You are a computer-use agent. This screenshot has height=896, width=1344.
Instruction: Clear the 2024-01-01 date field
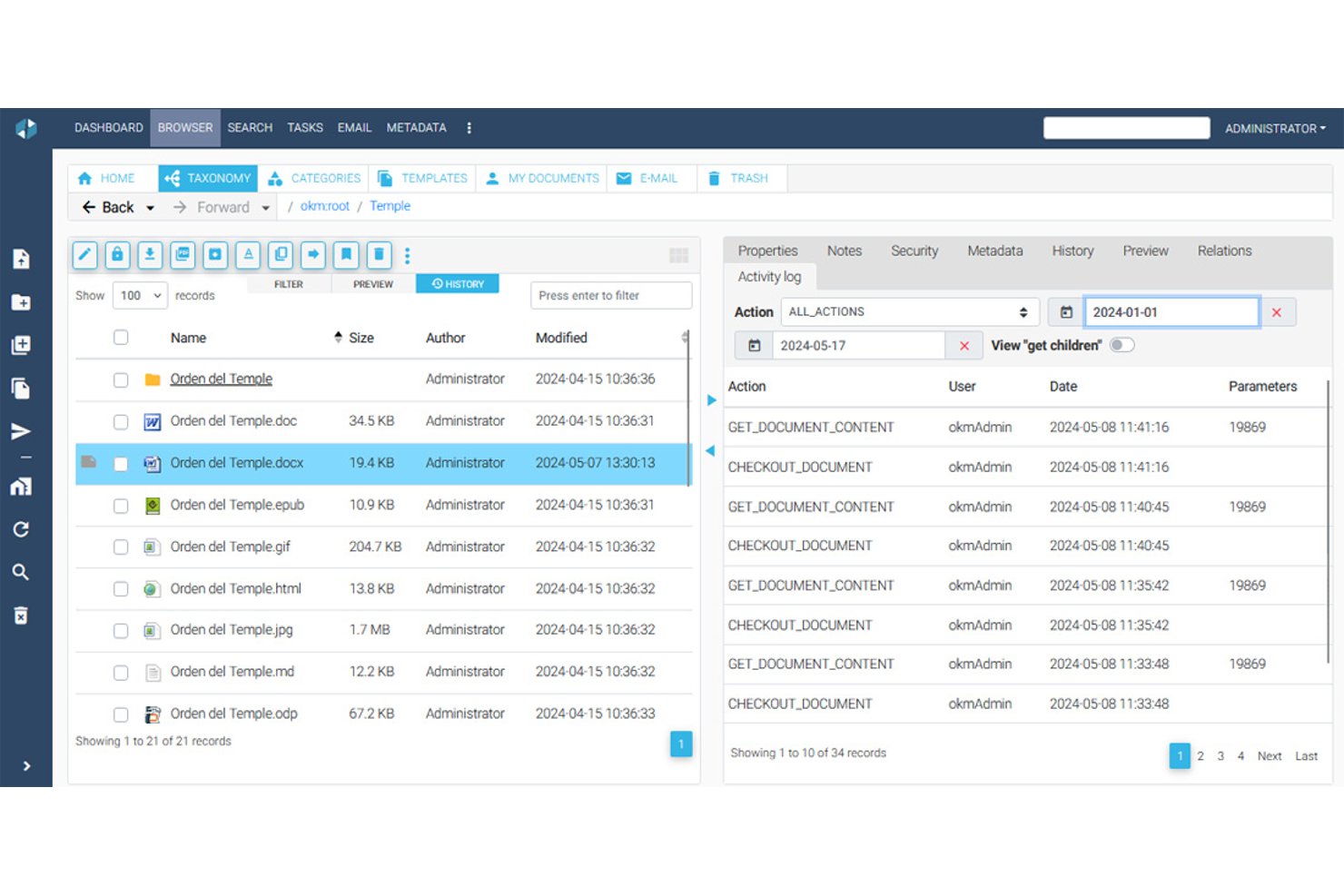tap(1277, 312)
